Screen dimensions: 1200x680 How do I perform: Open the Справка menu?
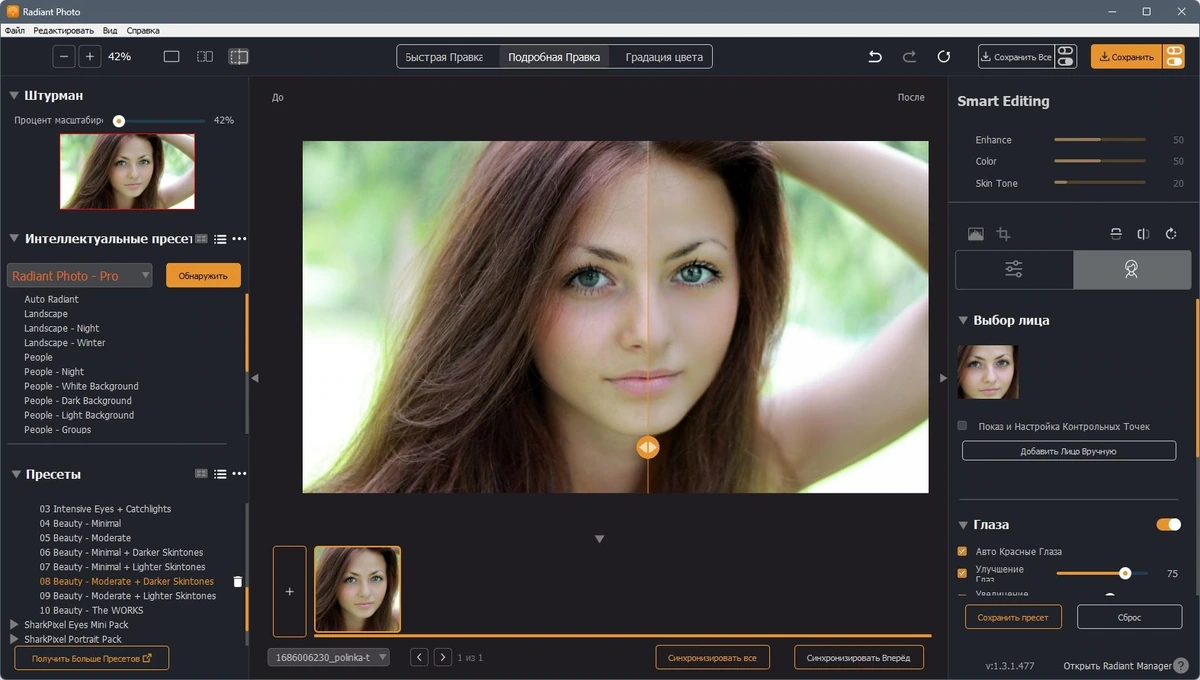click(x=143, y=31)
